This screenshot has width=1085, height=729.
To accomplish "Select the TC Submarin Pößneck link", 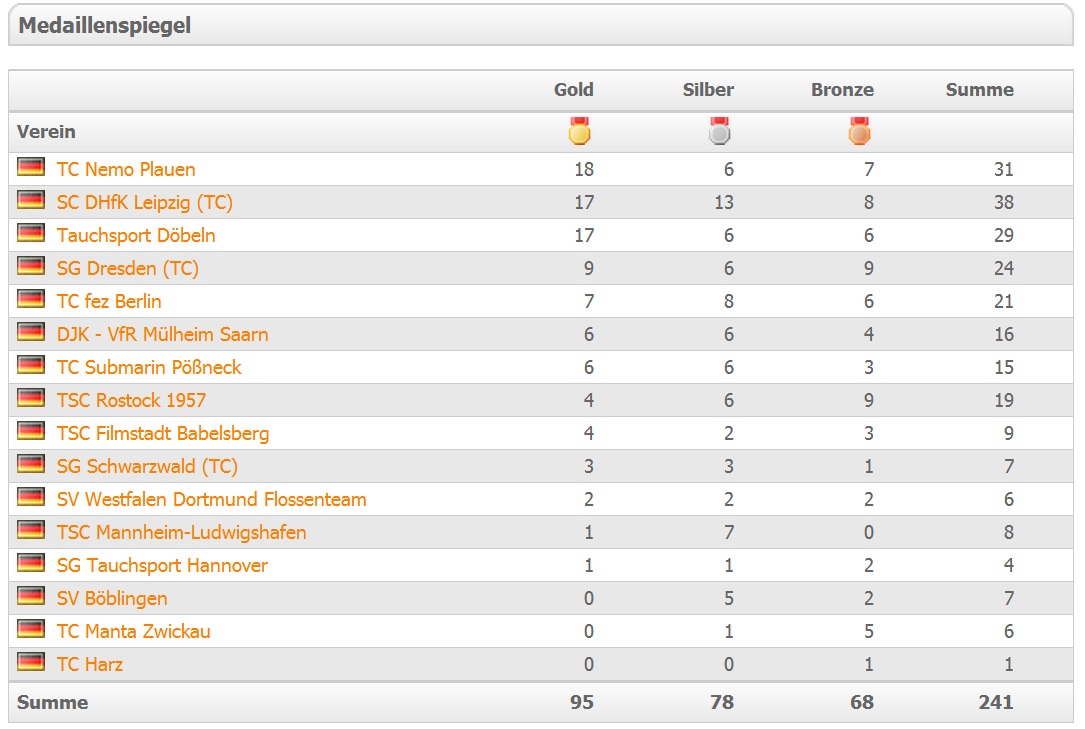I will pos(149,367).
